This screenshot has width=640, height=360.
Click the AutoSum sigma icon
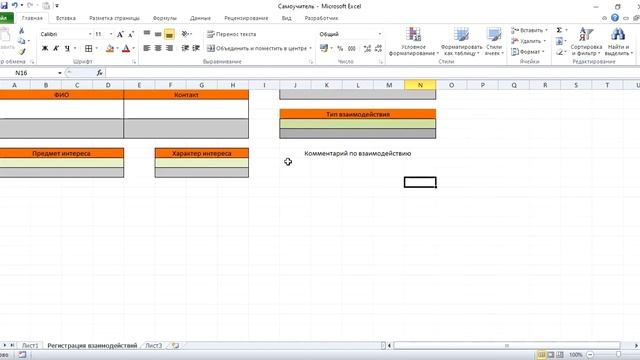[559, 30]
